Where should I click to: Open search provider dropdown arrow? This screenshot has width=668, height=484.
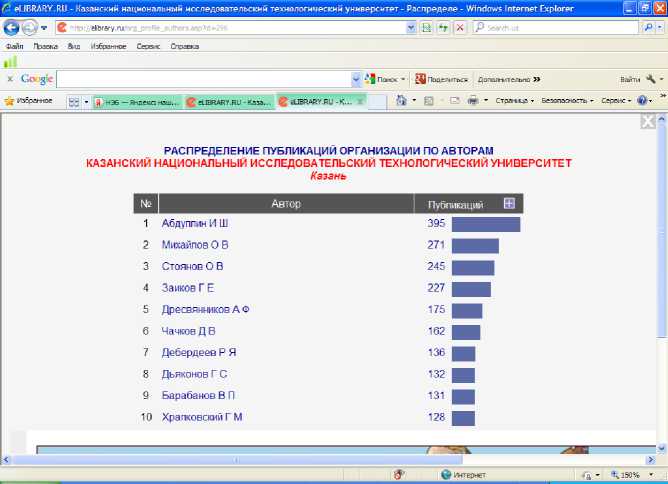[x=660, y=28]
